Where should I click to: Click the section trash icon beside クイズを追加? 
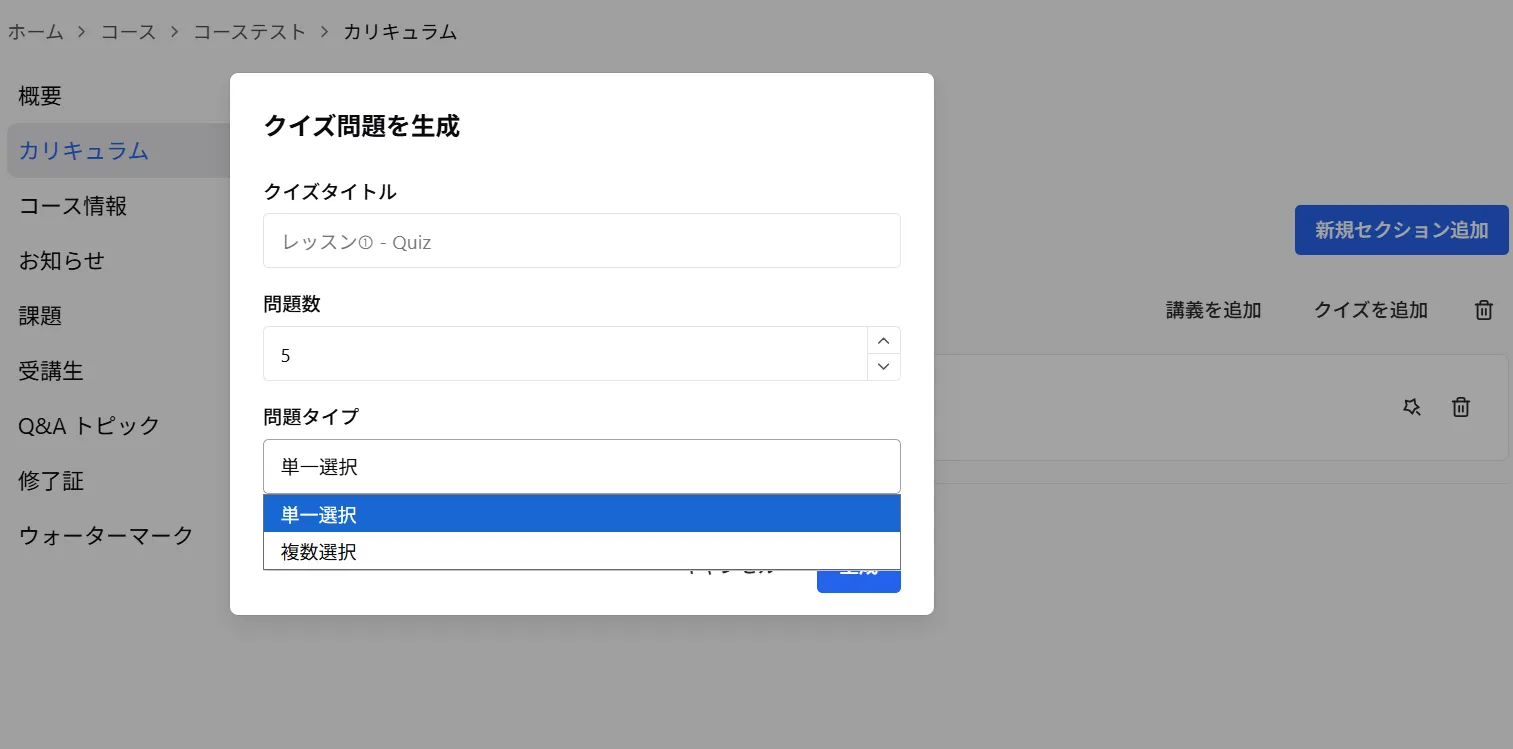(1484, 310)
